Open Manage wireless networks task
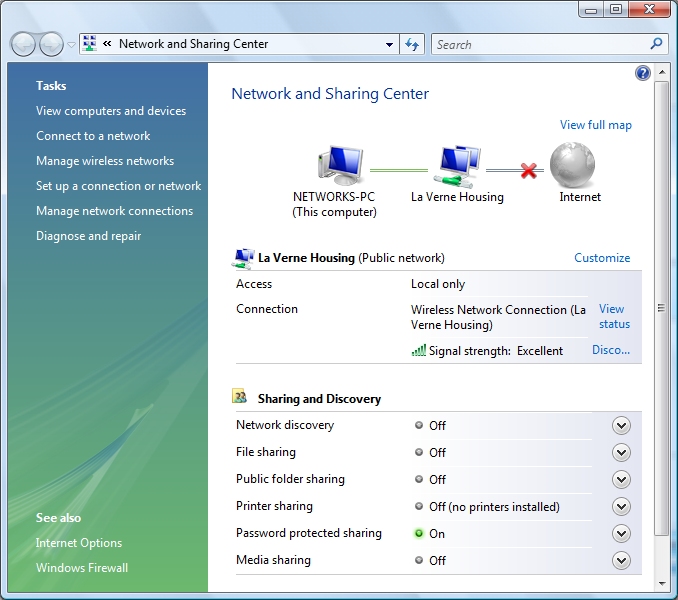 (x=105, y=161)
